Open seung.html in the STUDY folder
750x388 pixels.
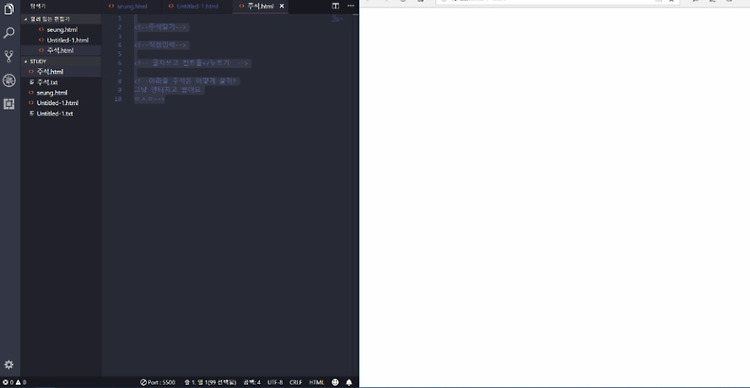(x=52, y=93)
